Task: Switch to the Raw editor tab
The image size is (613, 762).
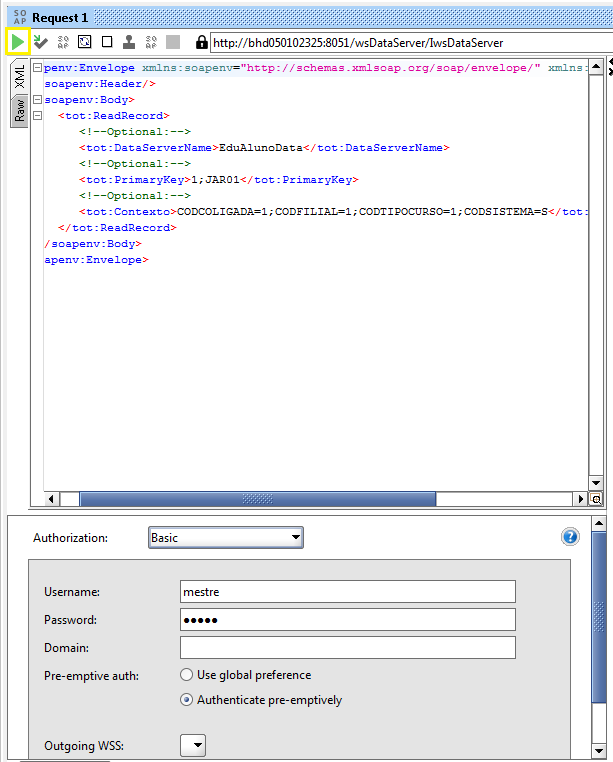Action: click(x=19, y=110)
